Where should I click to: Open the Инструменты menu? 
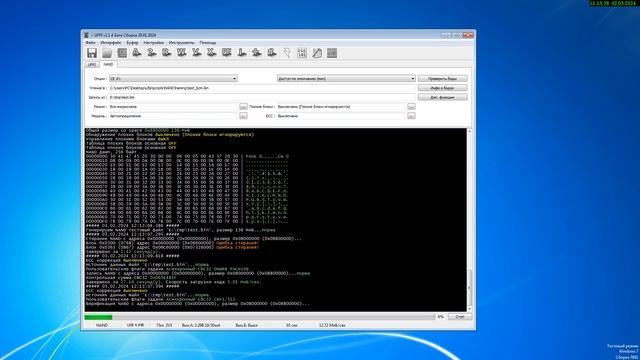click(182, 42)
